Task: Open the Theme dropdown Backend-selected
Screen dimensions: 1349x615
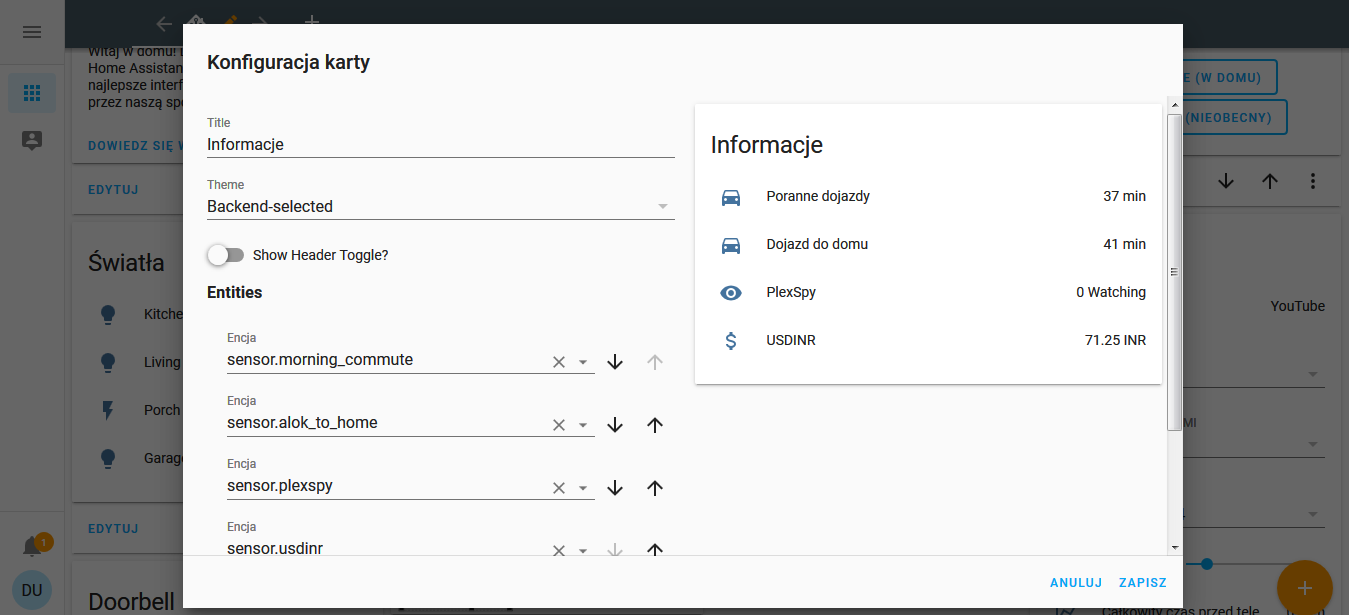Action: coord(440,206)
